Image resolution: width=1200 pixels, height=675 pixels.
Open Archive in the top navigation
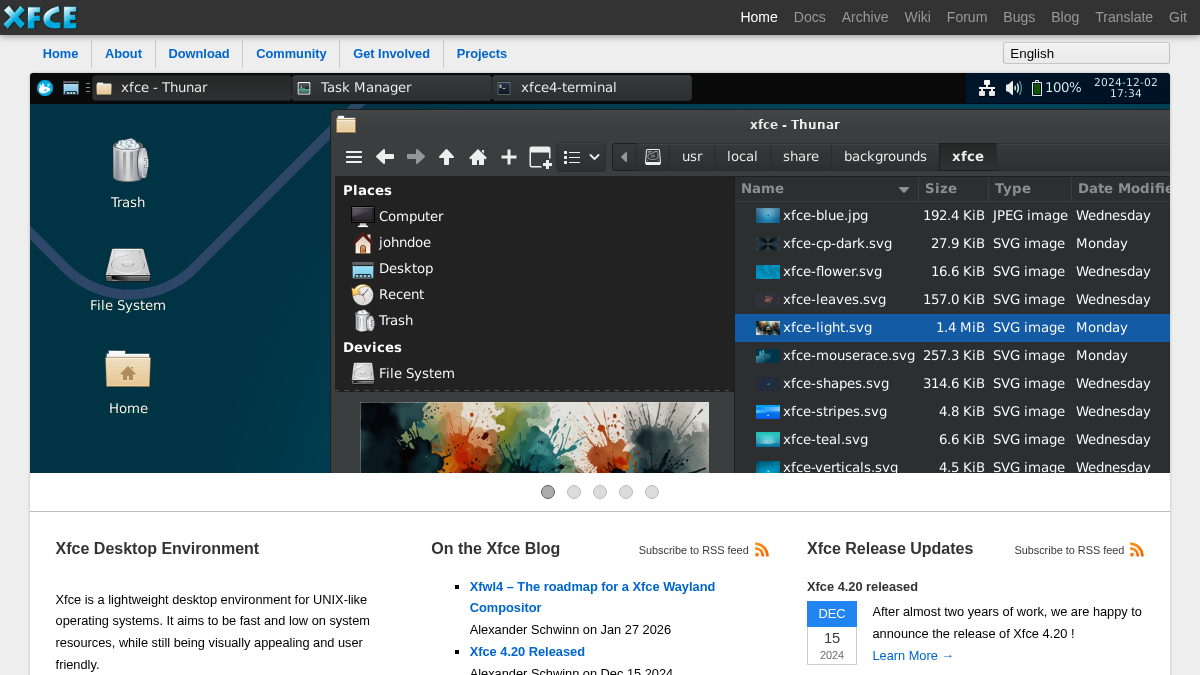(865, 17)
